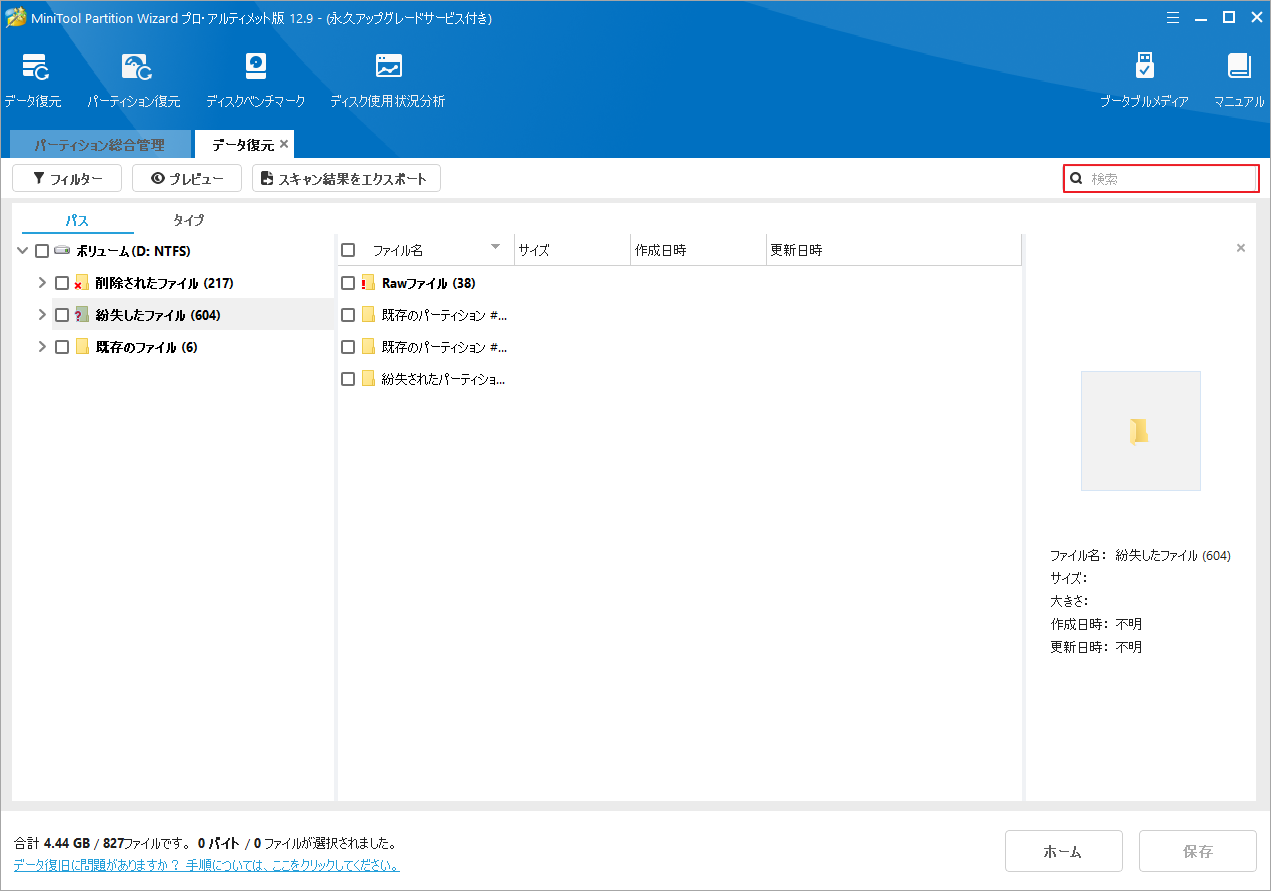Select the 紛失されたパーティション row
The height and width of the screenshot is (891, 1271).
[680, 379]
